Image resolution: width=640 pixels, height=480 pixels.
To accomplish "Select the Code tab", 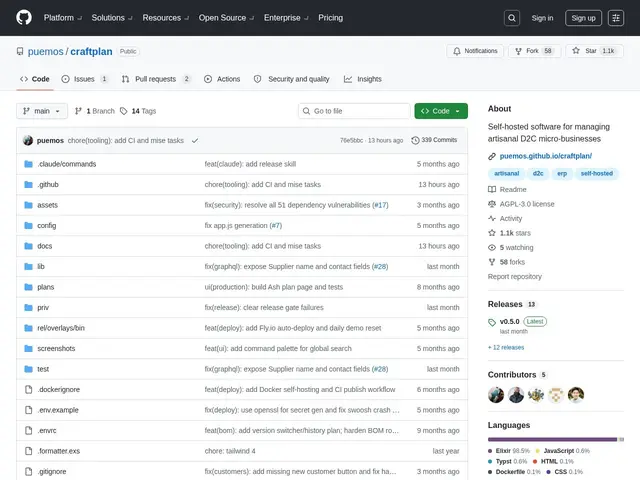I will [35, 79].
